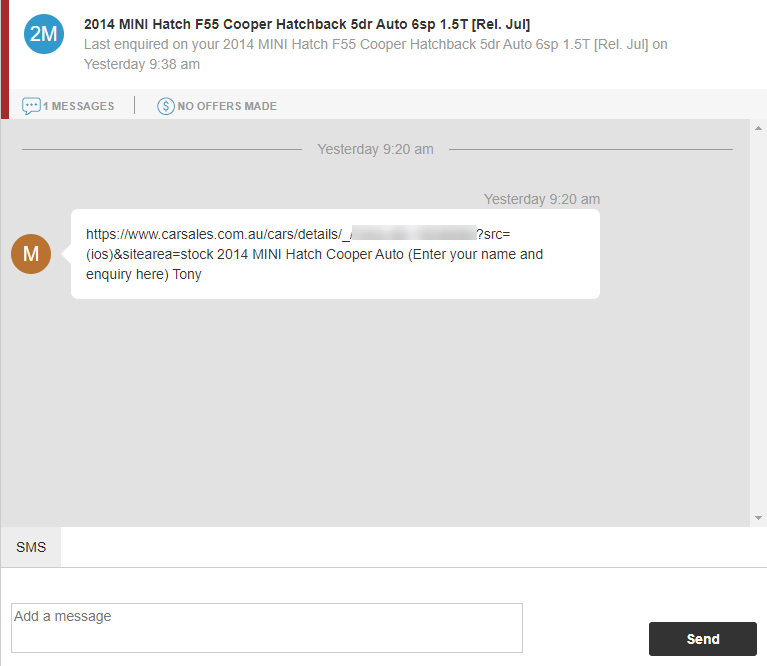Click the 'NO OFFERS MADE' label
Viewport: 767px width, 666px height.
[227, 106]
